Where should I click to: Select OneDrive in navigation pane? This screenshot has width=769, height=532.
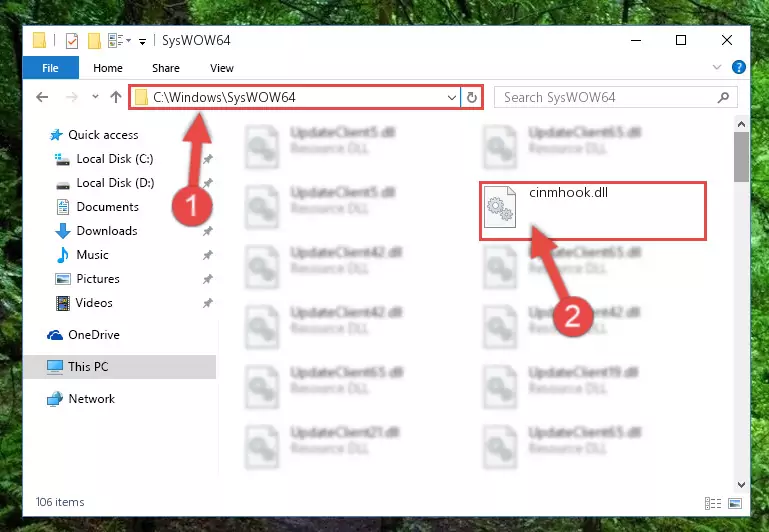point(94,335)
